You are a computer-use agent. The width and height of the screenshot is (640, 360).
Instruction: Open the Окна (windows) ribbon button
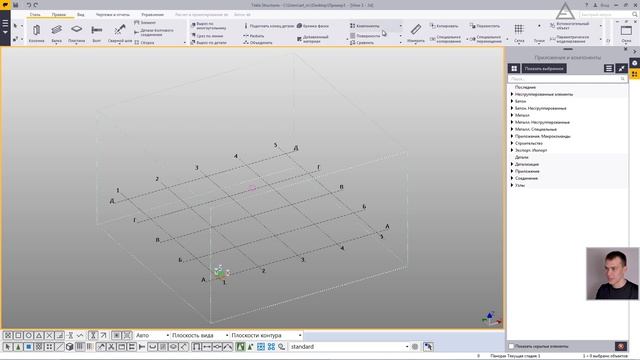coord(626,33)
